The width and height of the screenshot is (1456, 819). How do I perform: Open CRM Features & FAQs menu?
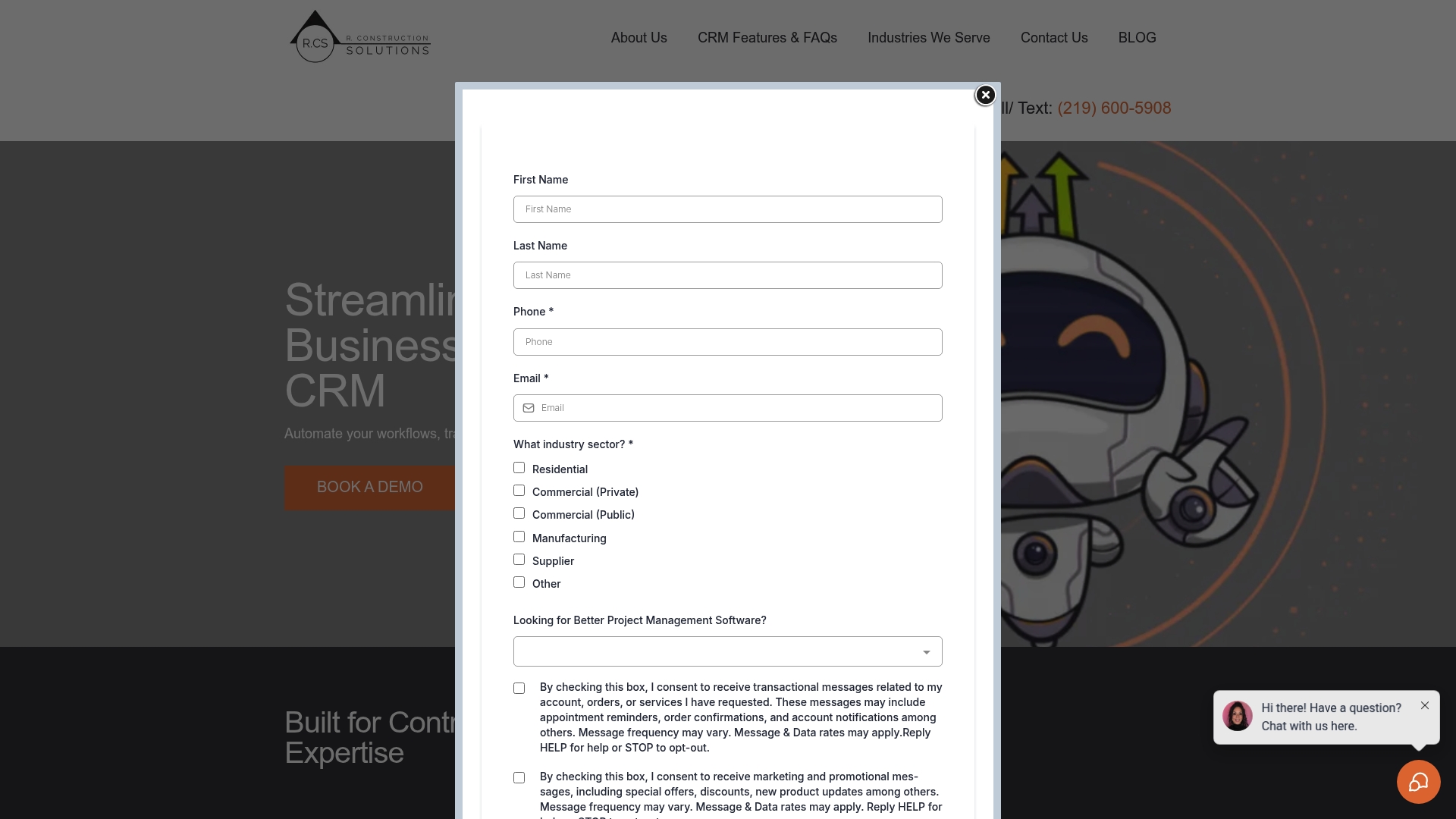coord(767,38)
